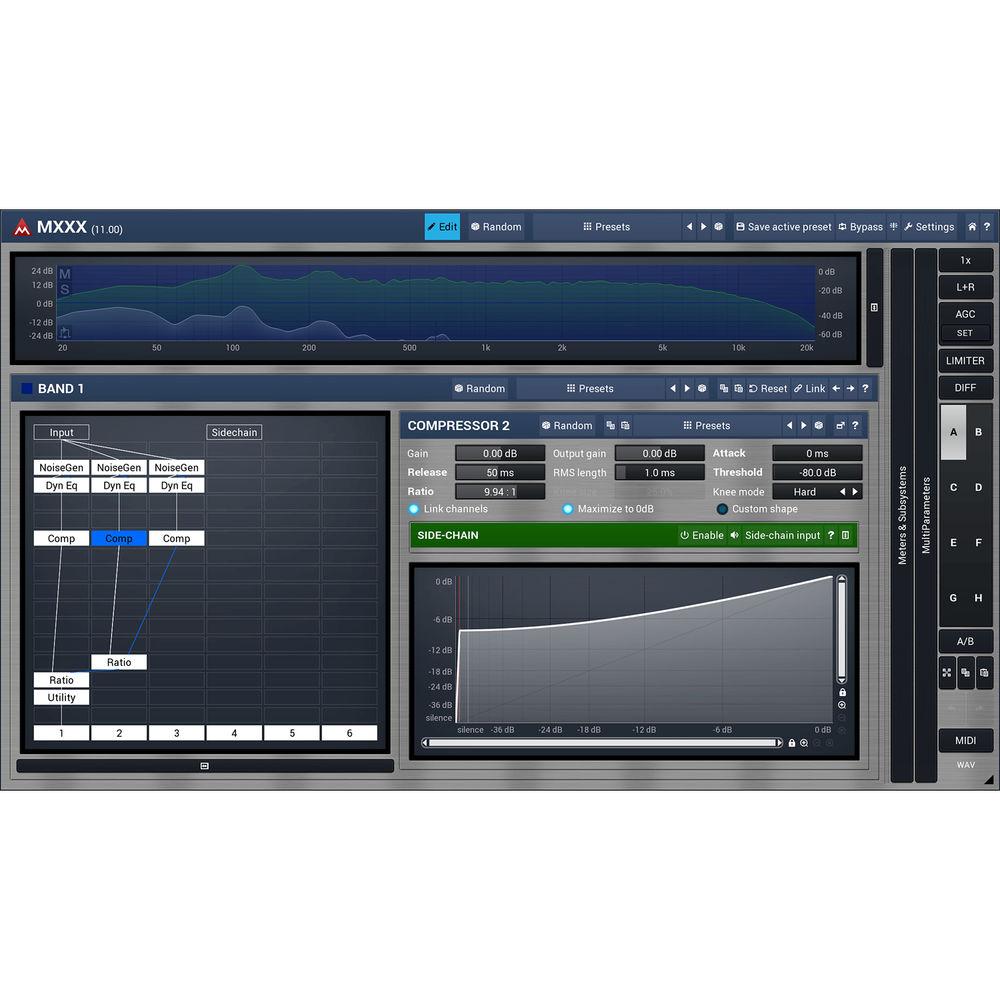
Task: Click the A/B comparison button
Action: [965, 641]
